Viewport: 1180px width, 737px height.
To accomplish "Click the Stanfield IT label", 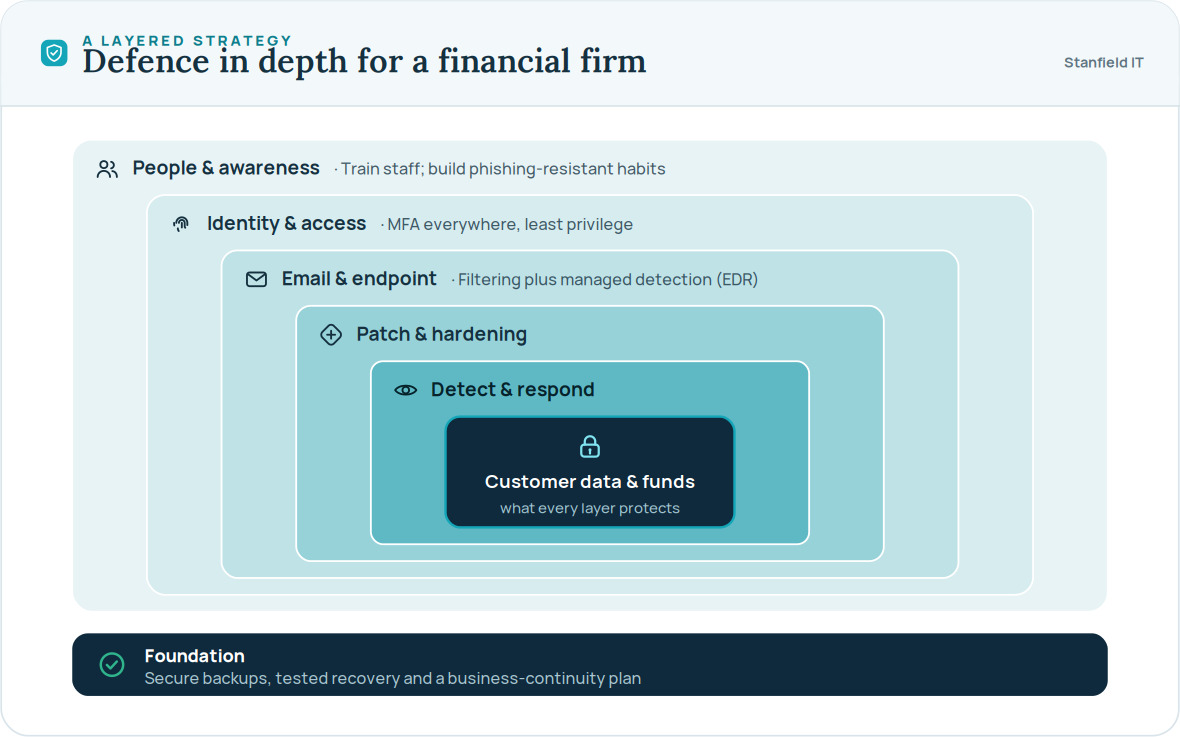I will click(1103, 62).
